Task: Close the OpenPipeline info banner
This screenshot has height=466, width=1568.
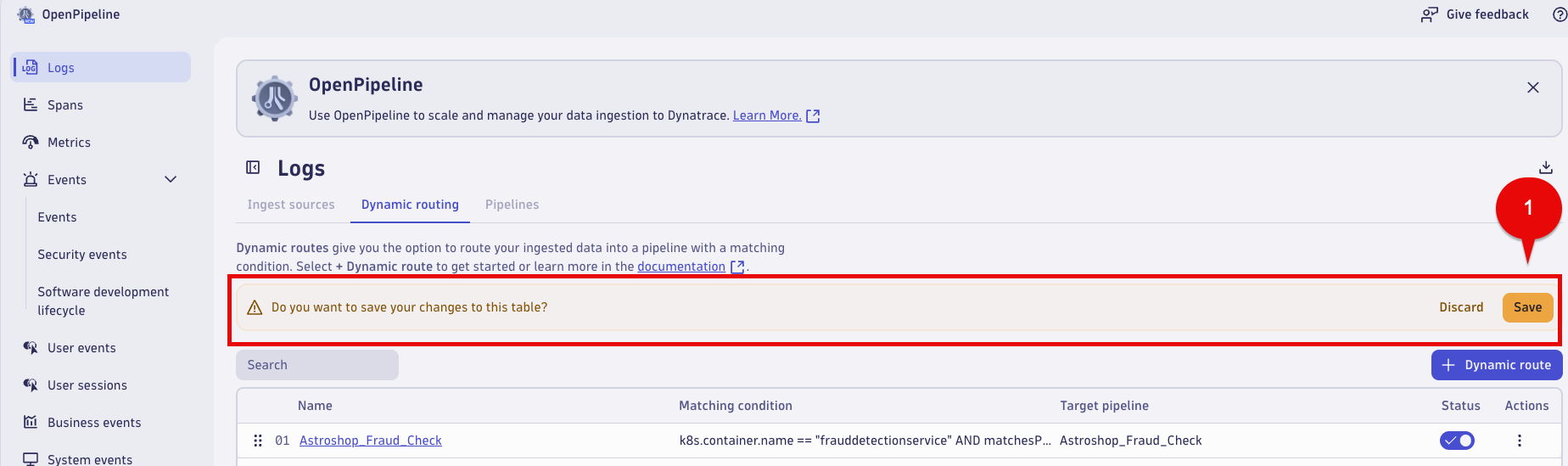Action: [x=1533, y=87]
